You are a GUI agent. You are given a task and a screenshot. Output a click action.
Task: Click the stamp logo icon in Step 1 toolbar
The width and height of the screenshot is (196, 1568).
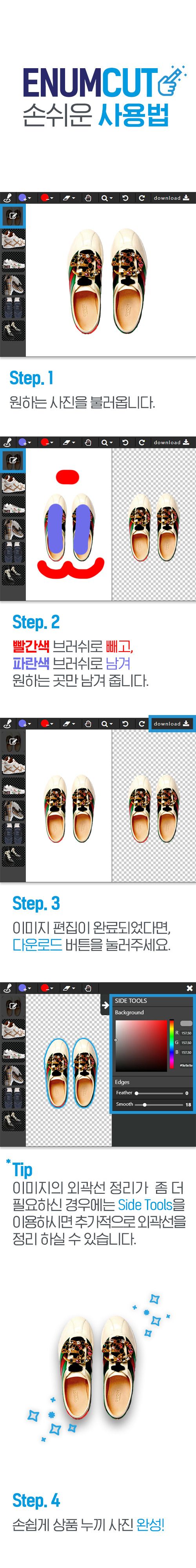tap(8, 198)
